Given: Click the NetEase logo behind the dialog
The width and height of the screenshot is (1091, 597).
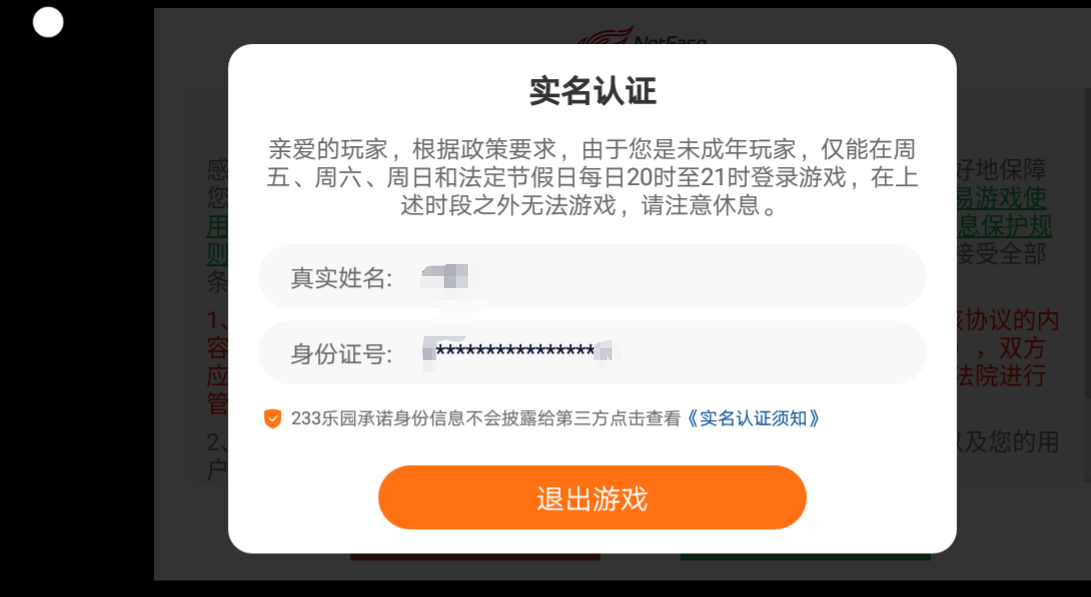Looking at the screenshot, I should pos(642,36).
